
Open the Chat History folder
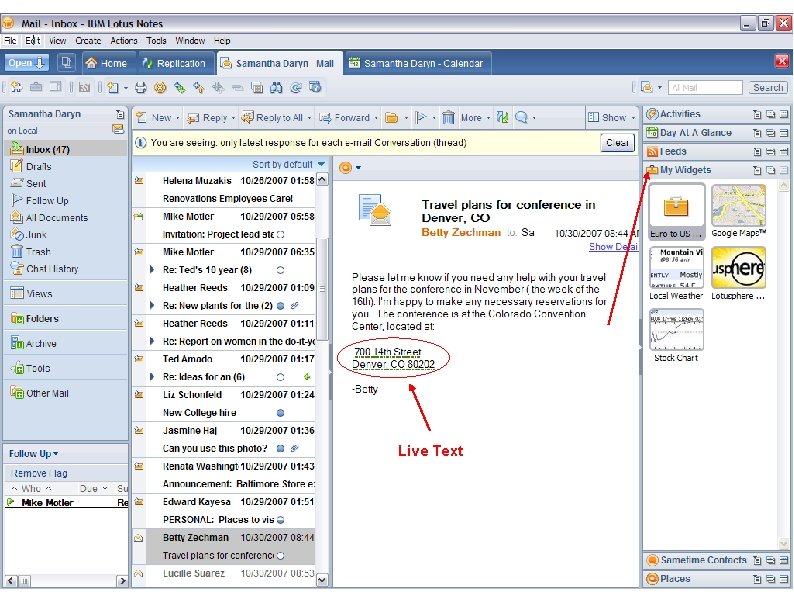point(52,269)
